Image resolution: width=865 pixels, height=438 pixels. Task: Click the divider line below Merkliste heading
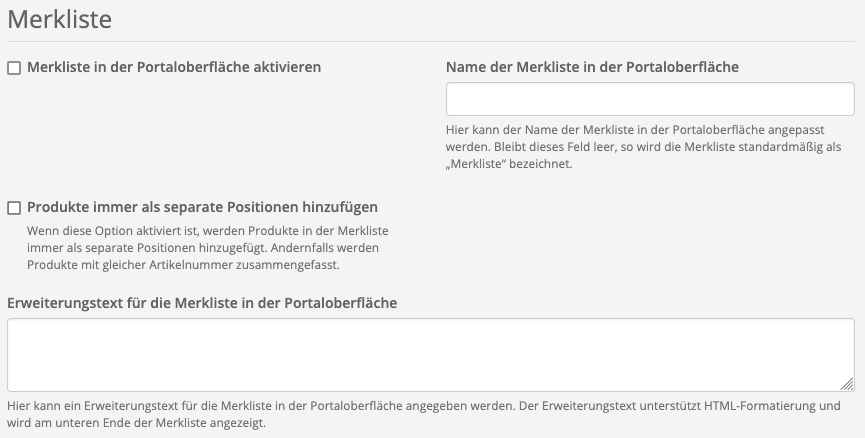[432, 41]
